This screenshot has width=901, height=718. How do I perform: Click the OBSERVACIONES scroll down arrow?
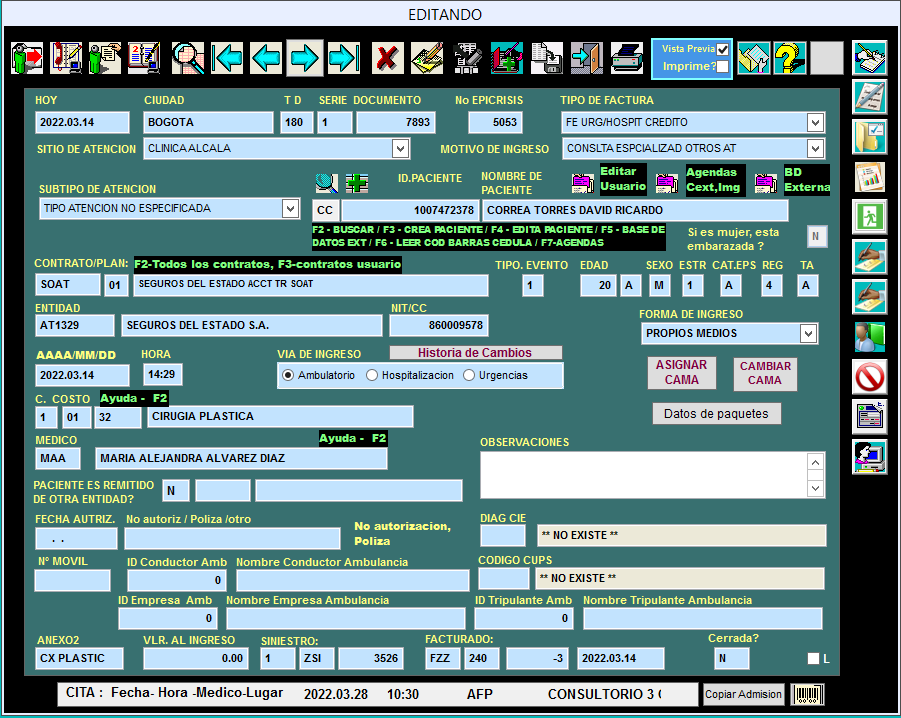(815, 488)
